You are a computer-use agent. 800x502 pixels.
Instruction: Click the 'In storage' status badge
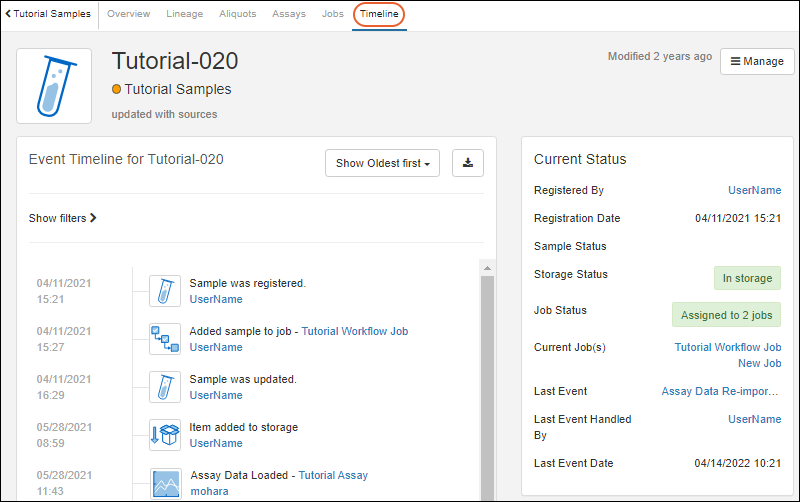point(747,278)
